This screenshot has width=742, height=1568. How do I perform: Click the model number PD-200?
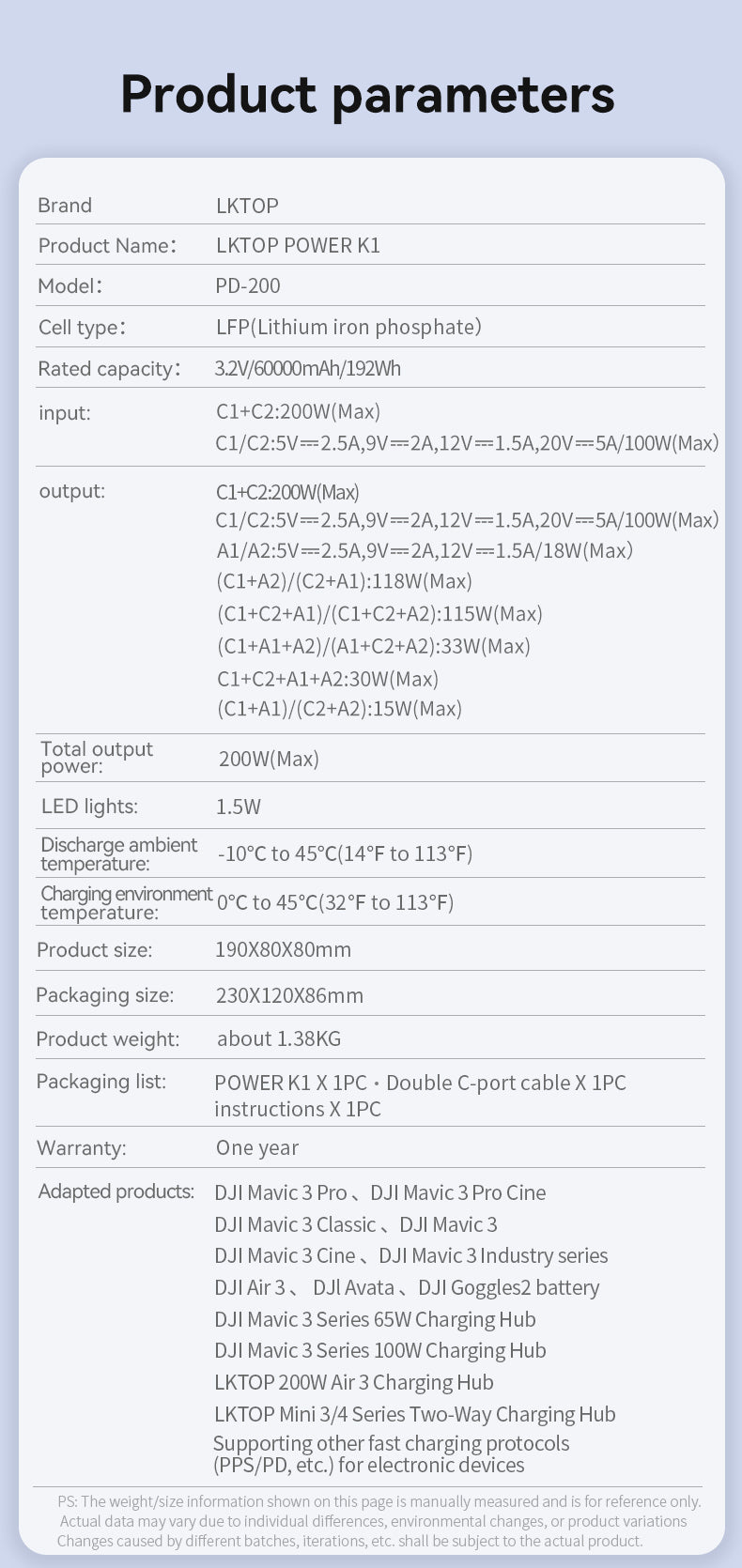tap(248, 286)
